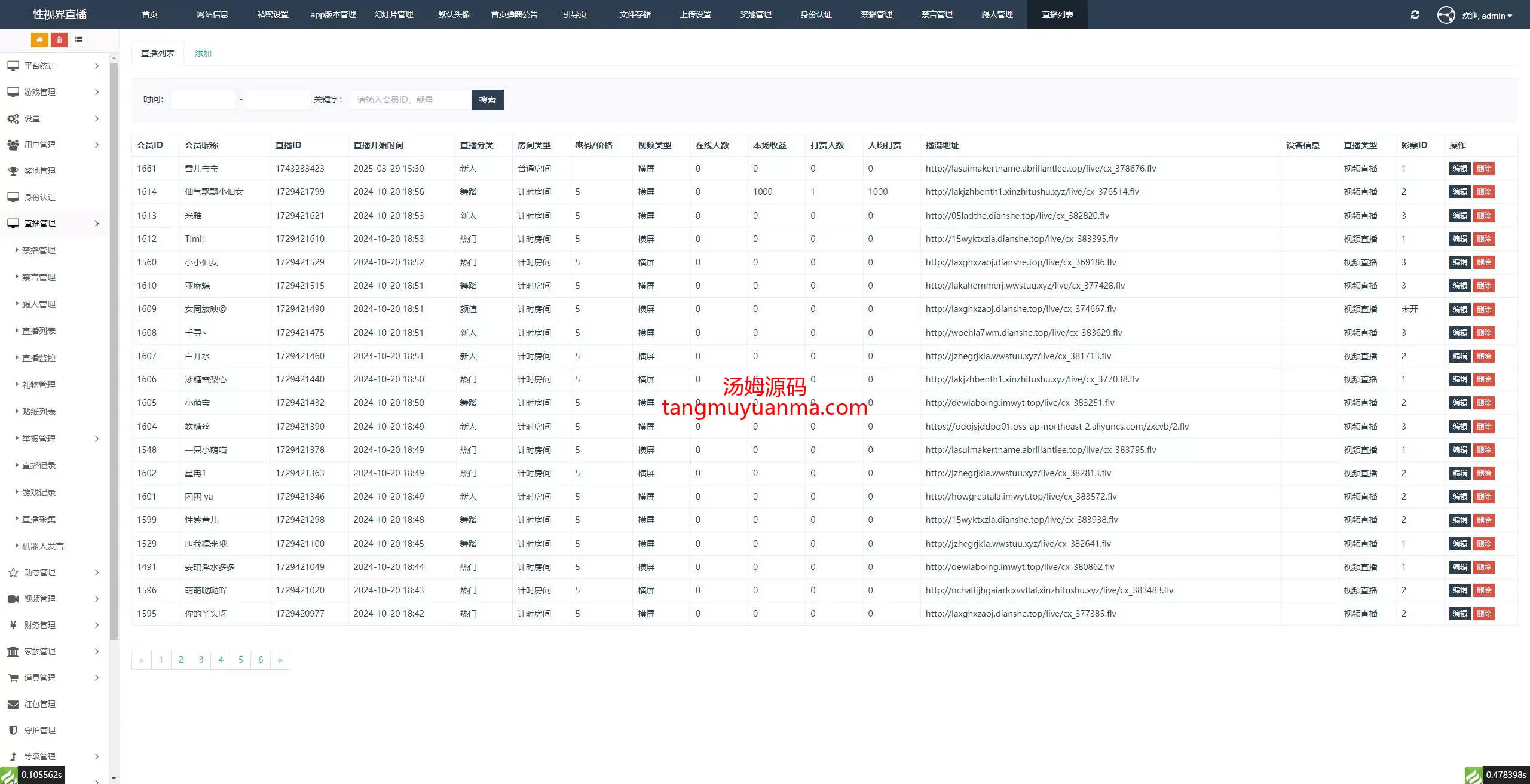Open 直播监控 in sidebar submenu
Viewport: 1530px width, 784px height.
click(x=39, y=358)
